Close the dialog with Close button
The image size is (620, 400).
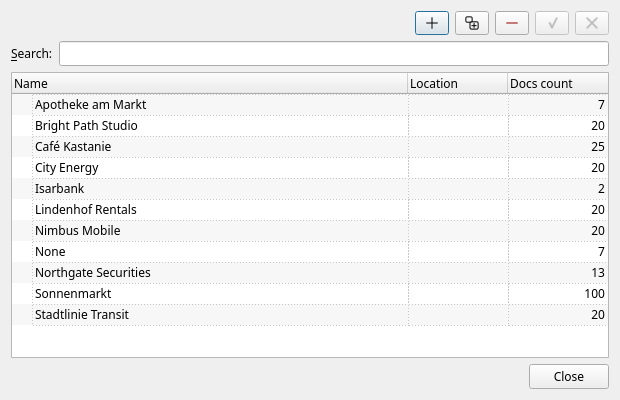pyautogui.click(x=569, y=376)
